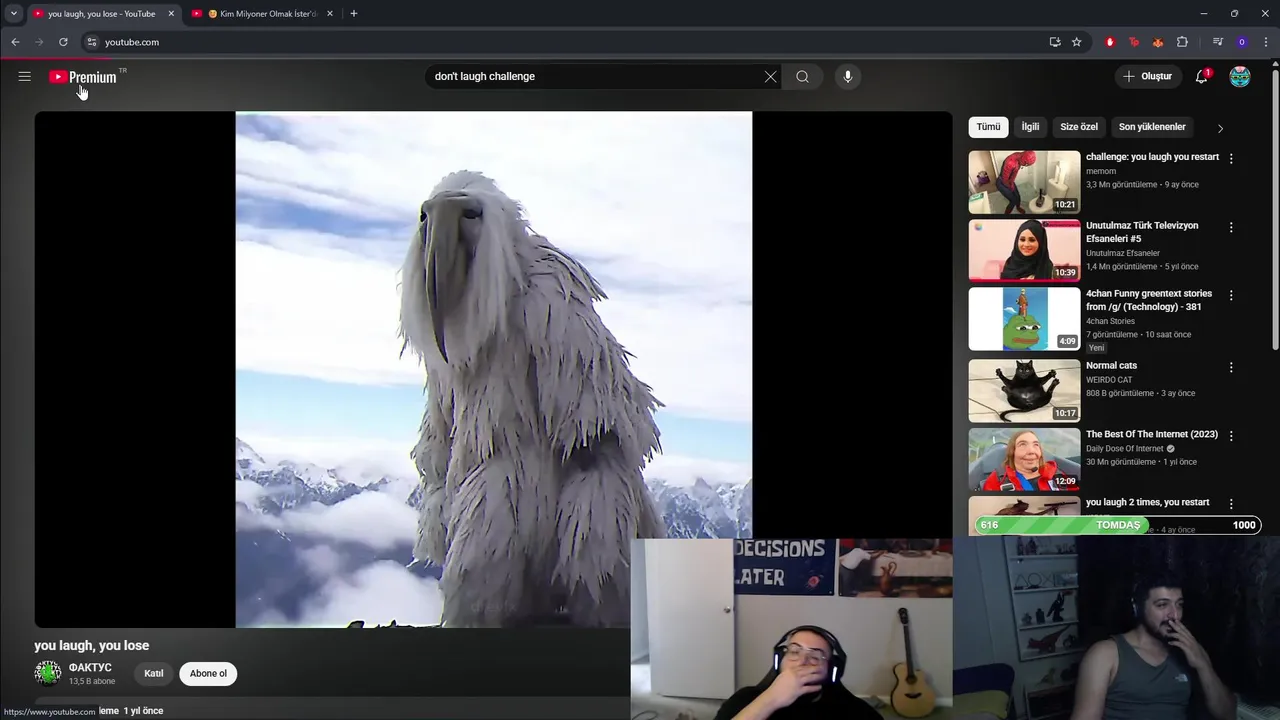
Task: Select the Tümü filter chip
Action: pos(988,127)
